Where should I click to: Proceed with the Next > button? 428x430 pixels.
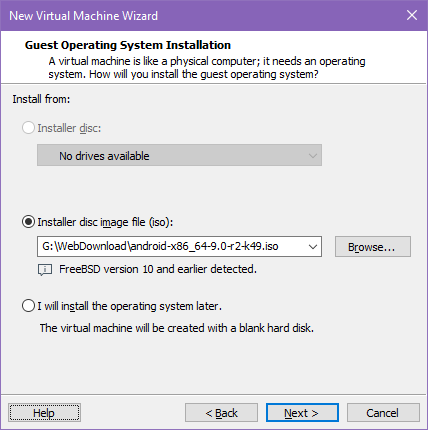302,413
